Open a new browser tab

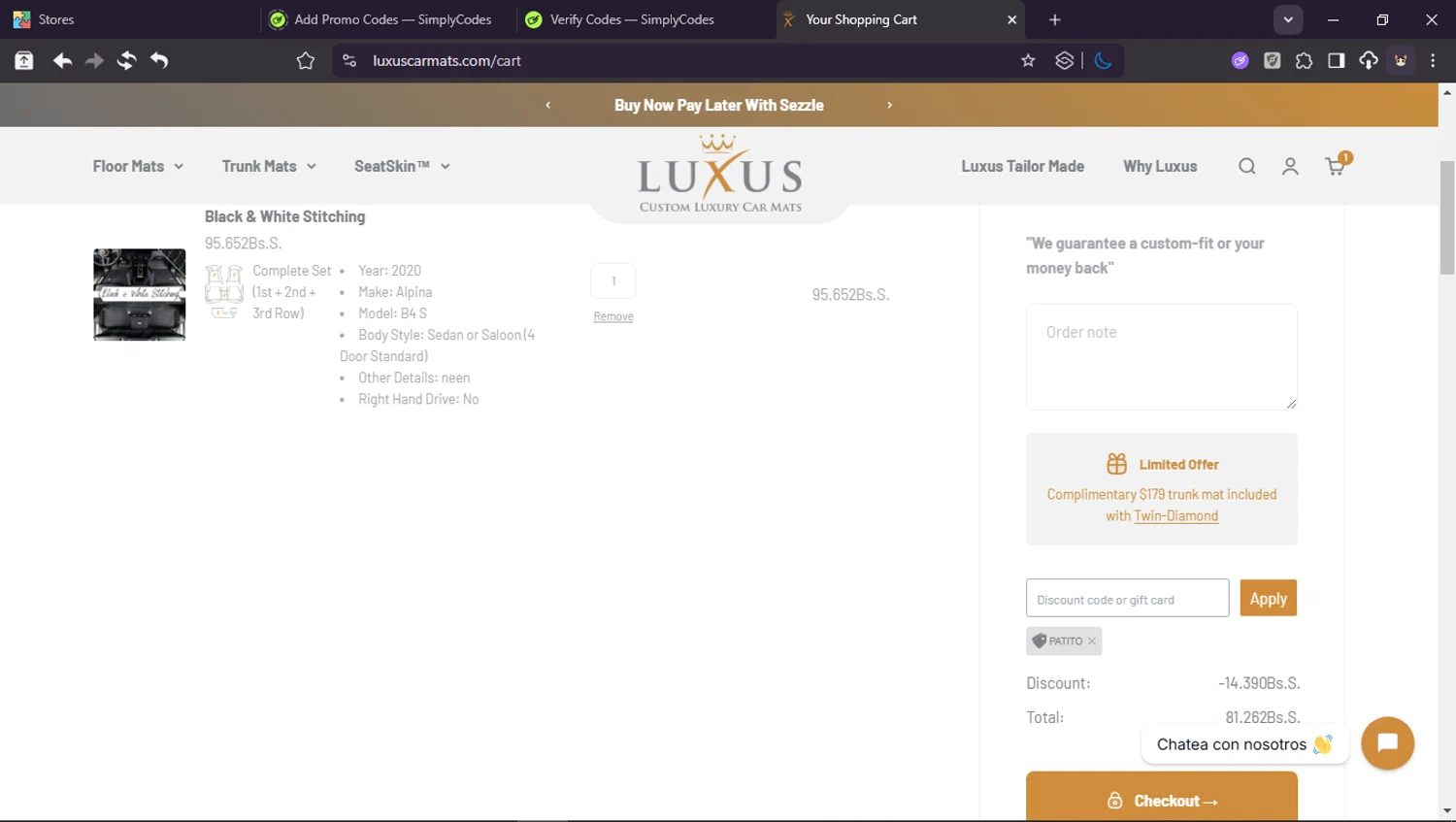pyautogui.click(x=1055, y=19)
